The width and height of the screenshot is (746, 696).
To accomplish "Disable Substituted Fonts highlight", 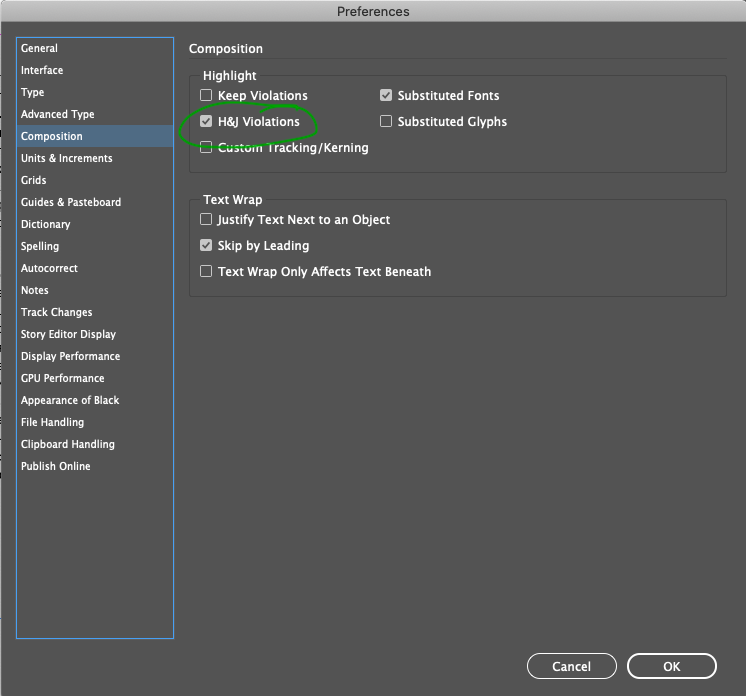I will (386, 95).
